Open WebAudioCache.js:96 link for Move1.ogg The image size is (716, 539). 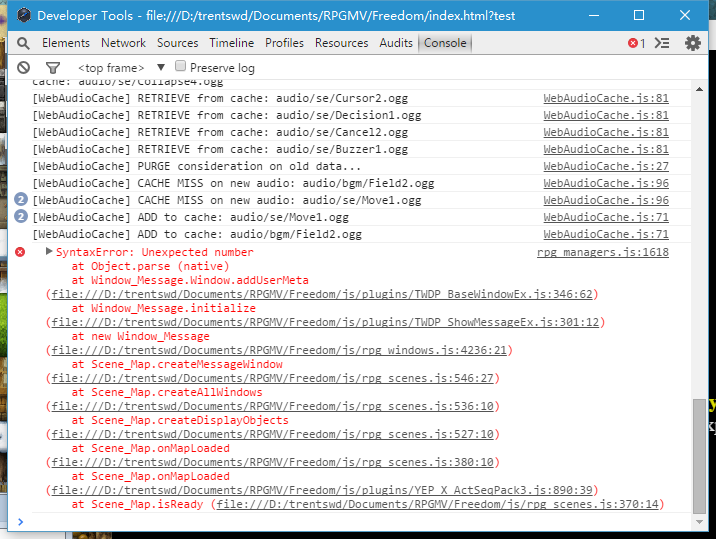click(x=606, y=200)
